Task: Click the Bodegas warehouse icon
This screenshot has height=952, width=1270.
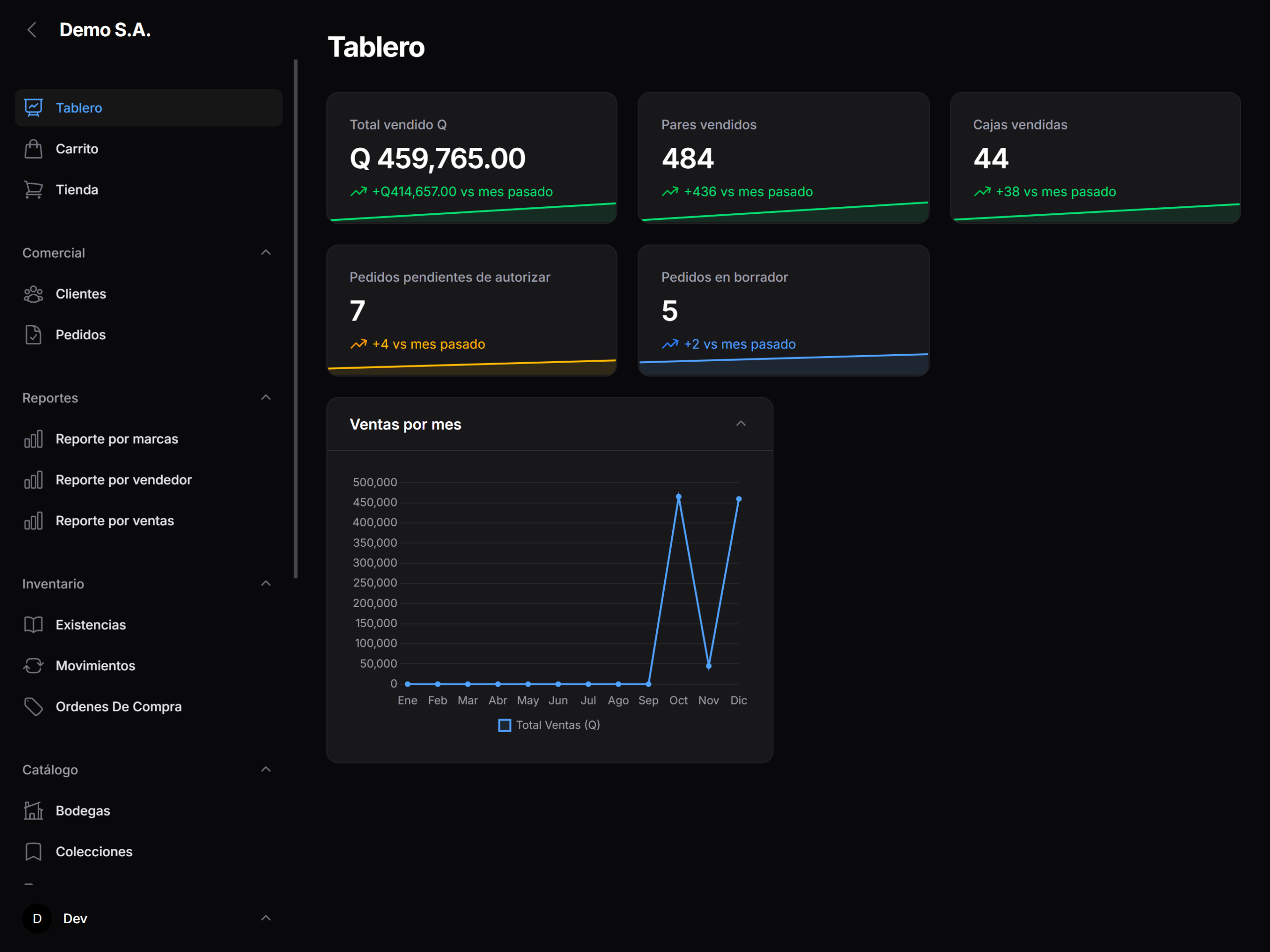Action: coord(33,811)
